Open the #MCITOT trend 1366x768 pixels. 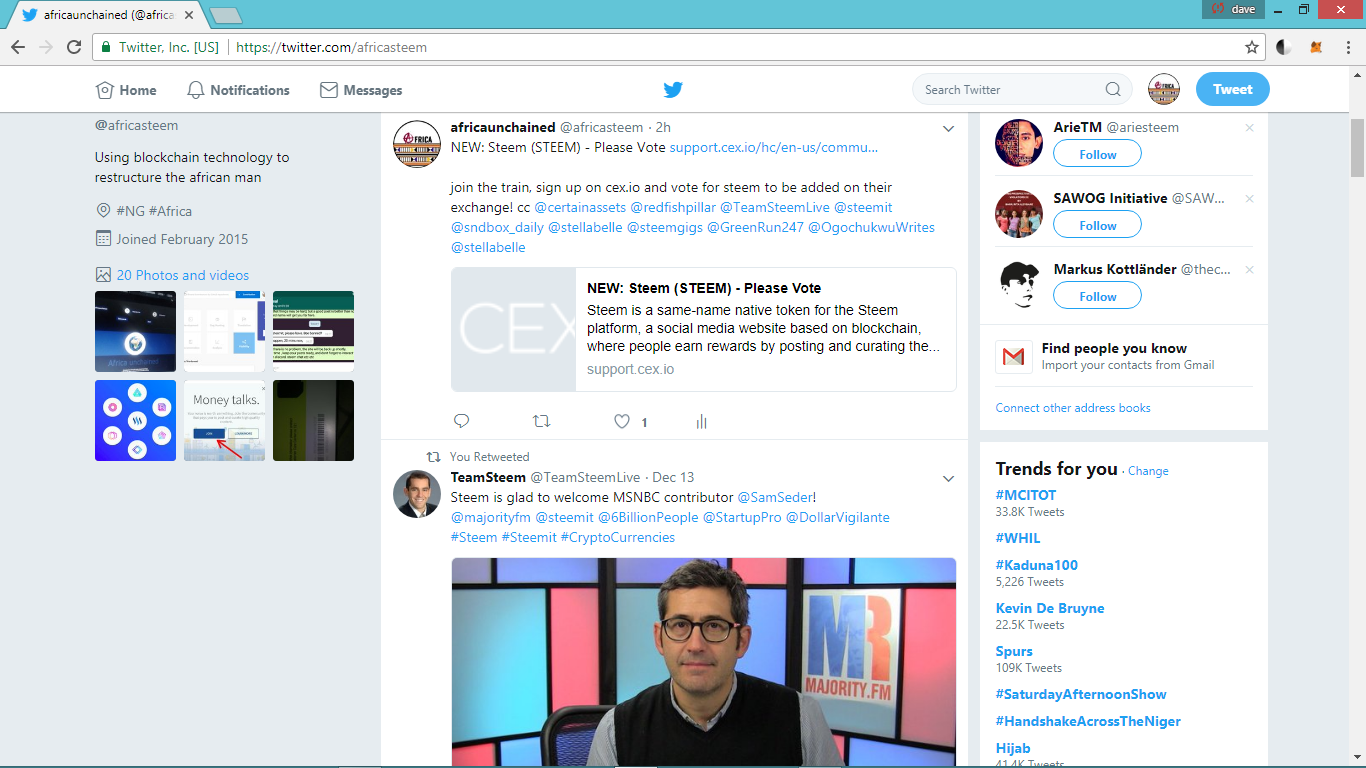(1026, 495)
